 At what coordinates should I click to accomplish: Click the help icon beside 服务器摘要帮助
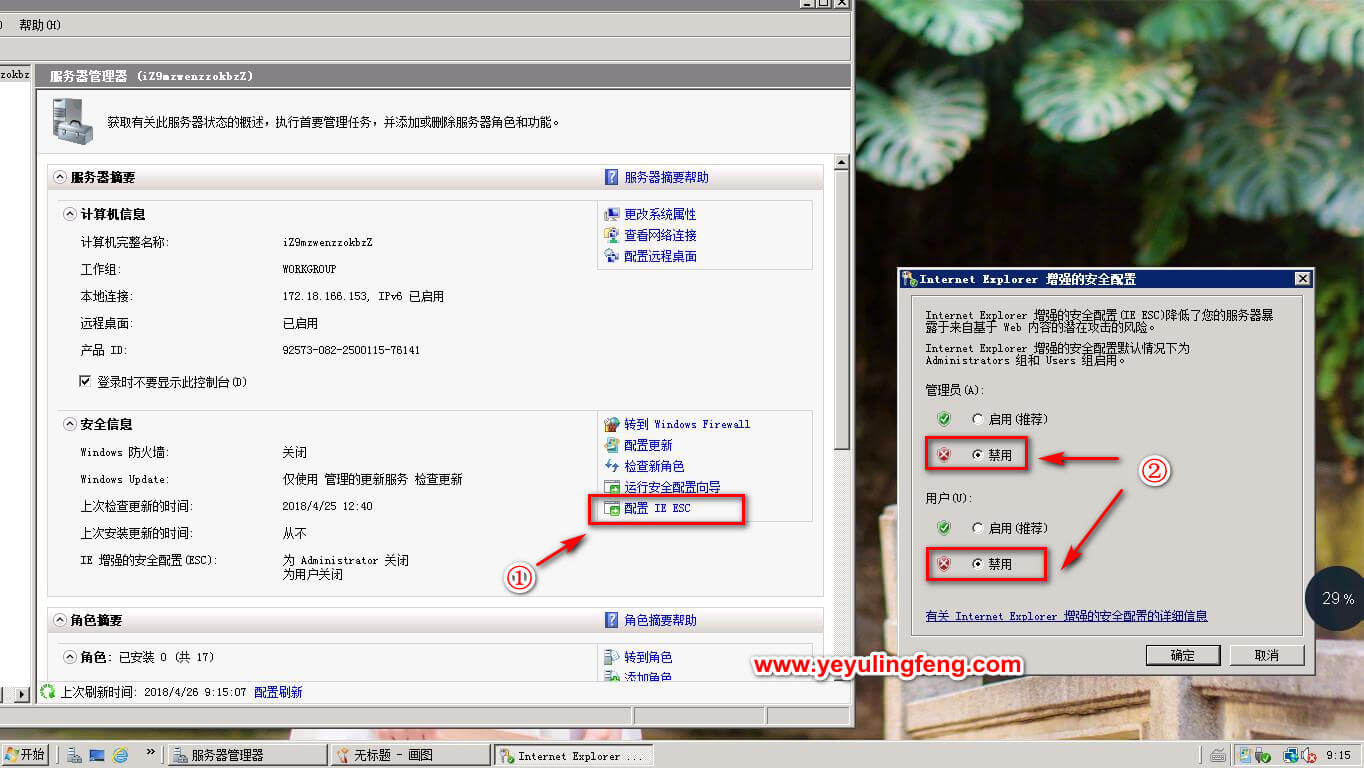612,177
